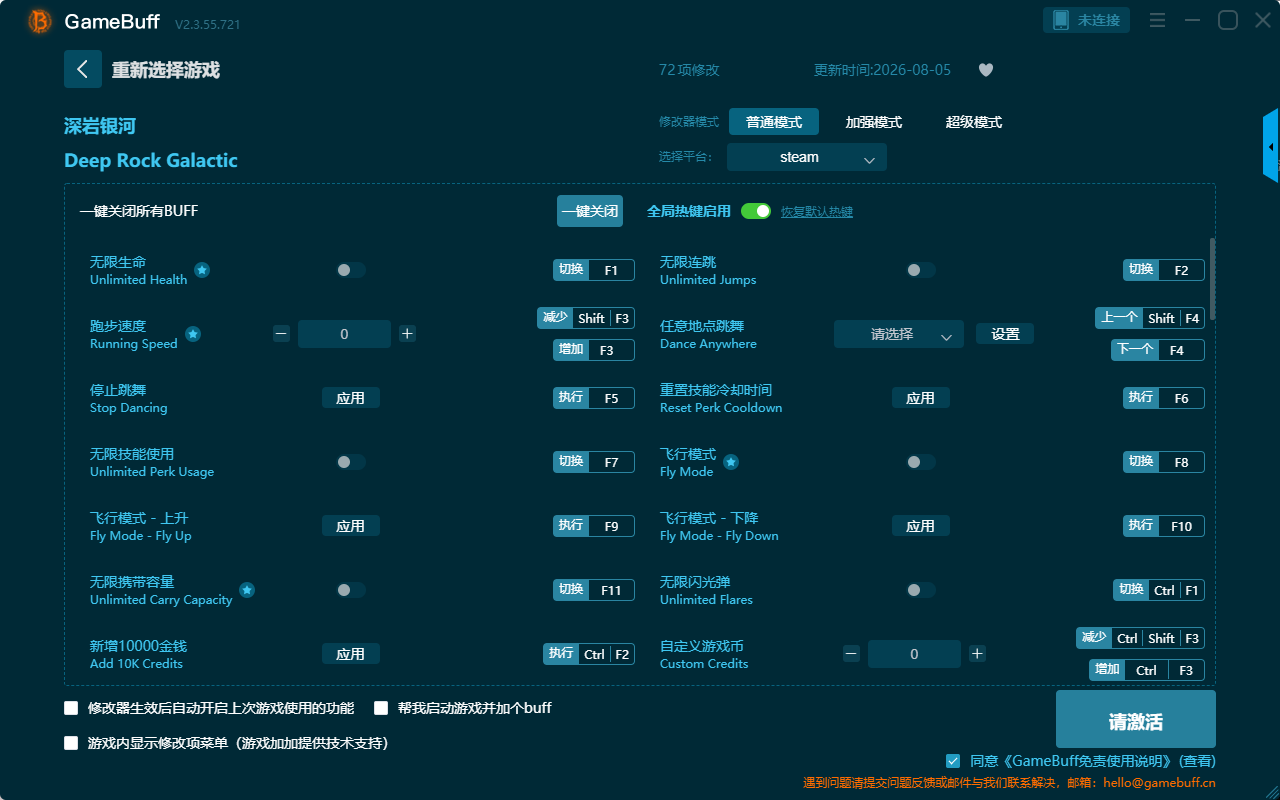Click the 一键关闭 button
The height and width of the screenshot is (800, 1280).
[x=590, y=211]
